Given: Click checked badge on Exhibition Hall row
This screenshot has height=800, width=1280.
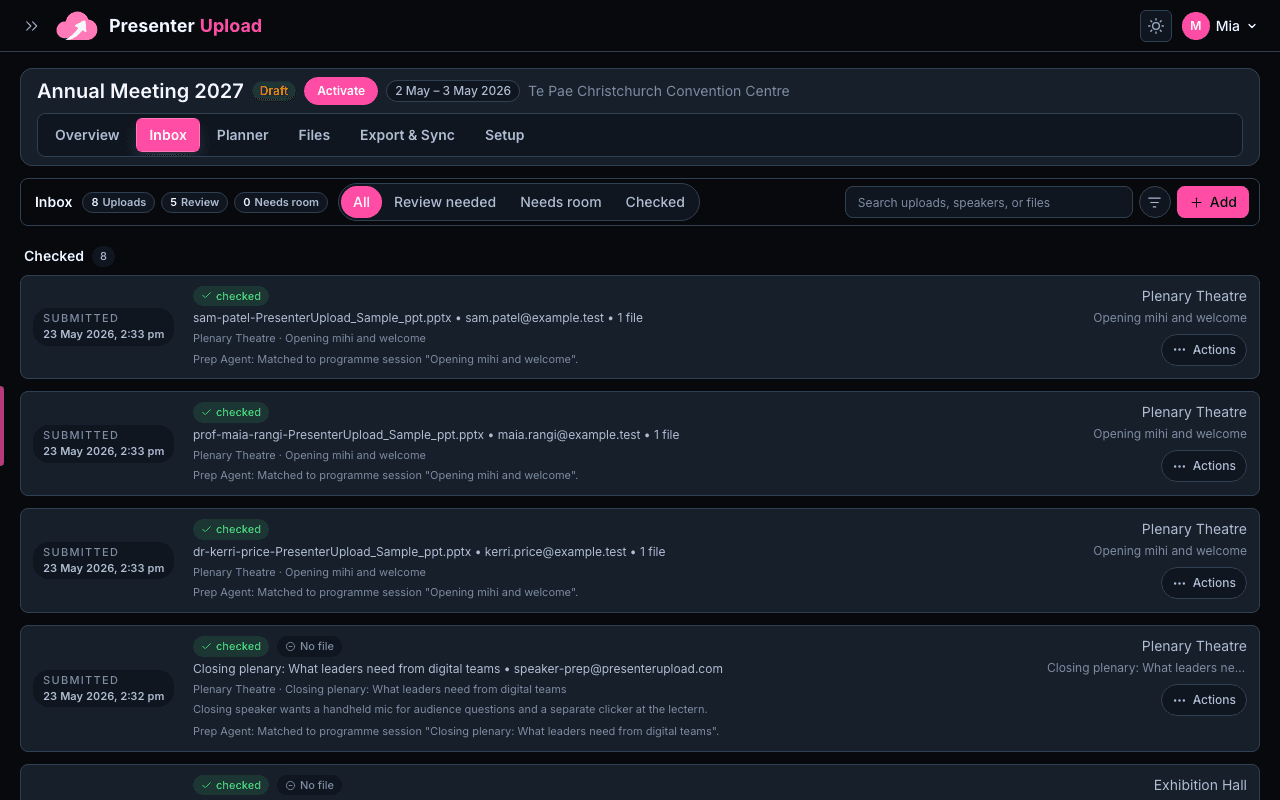Looking at the screenshot, I should pos(231,785).
